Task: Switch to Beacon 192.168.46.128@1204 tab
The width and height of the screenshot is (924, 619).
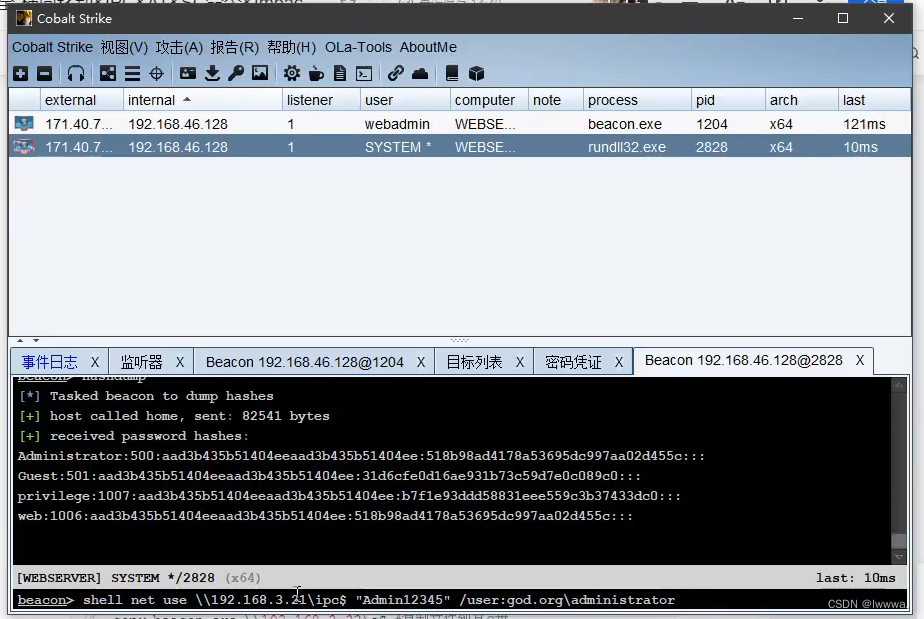Action: [305, 362]
